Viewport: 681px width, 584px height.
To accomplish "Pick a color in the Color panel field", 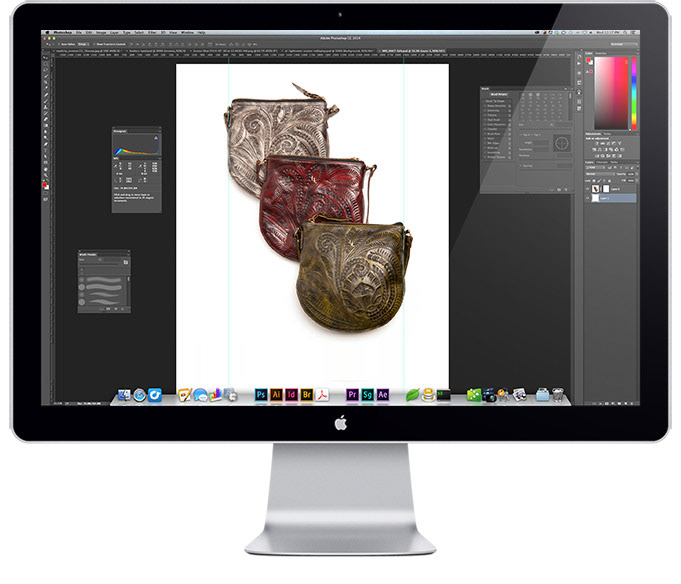I will (x=611, y=93).
